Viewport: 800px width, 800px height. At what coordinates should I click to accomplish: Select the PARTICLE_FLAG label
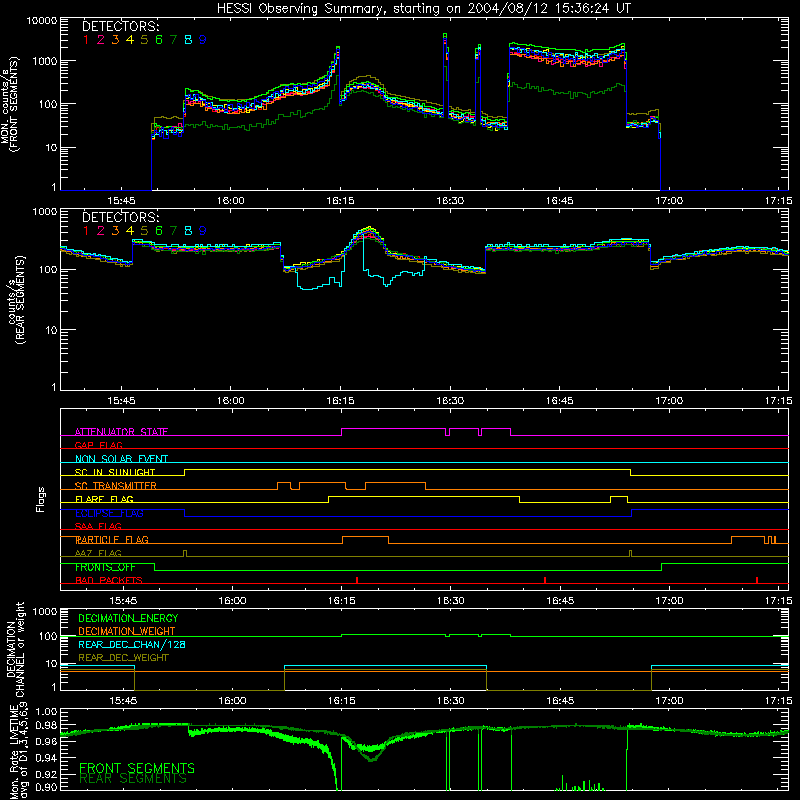(112, 539)
